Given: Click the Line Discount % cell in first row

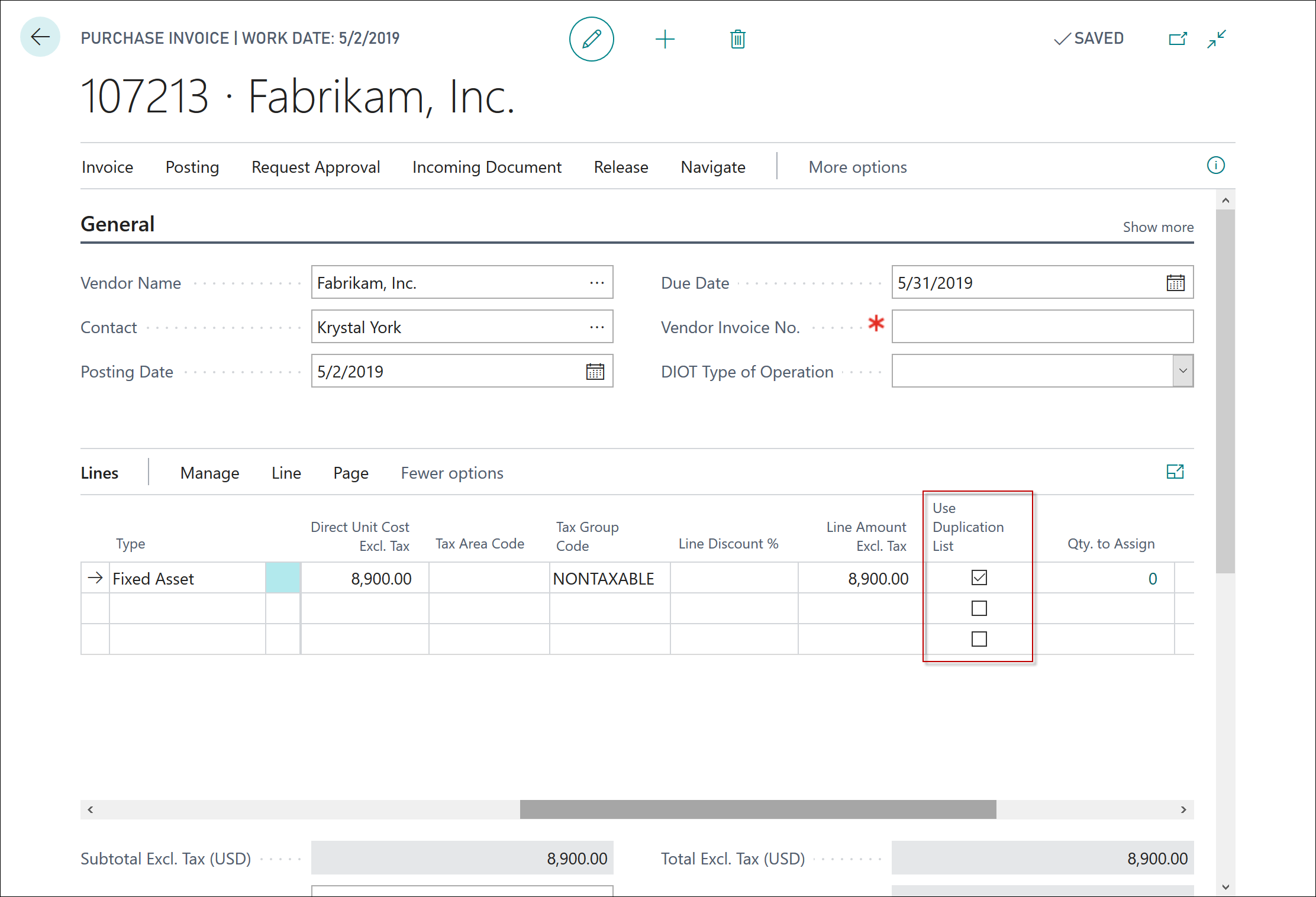Looking at the screenshot, I should 734,578.
